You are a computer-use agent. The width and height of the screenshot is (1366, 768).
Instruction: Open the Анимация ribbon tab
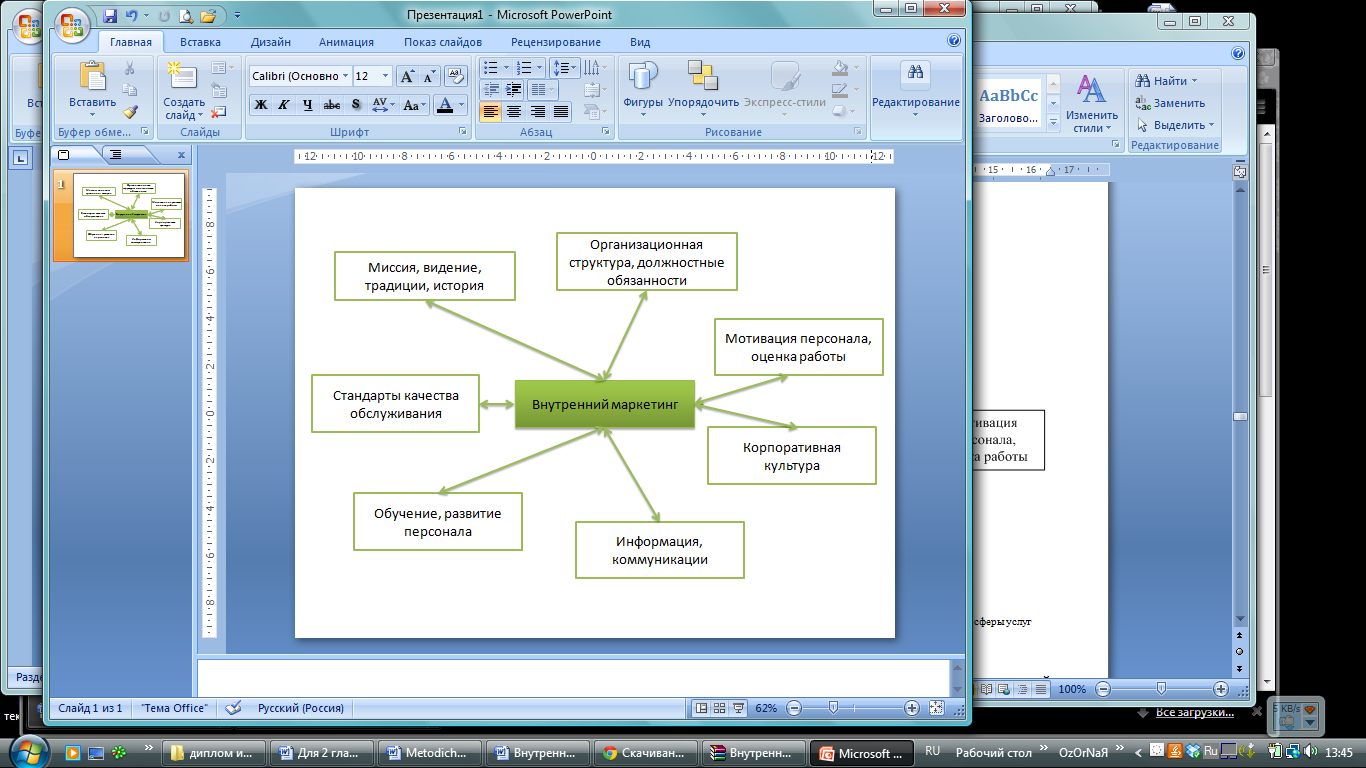346,42
